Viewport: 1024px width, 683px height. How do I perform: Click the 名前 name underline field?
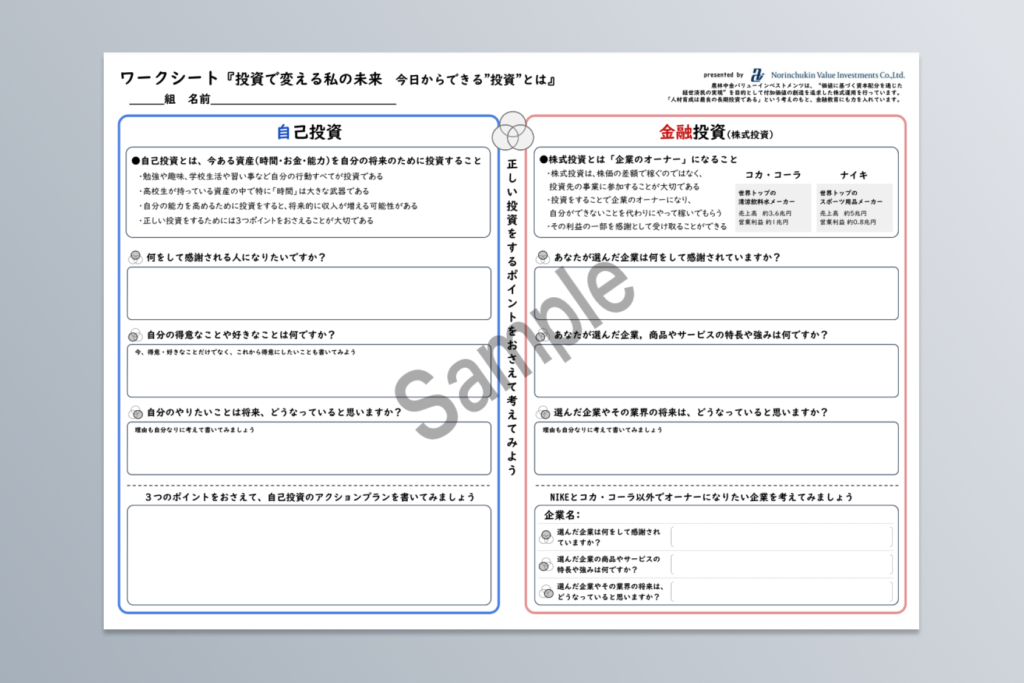(303, 99)
